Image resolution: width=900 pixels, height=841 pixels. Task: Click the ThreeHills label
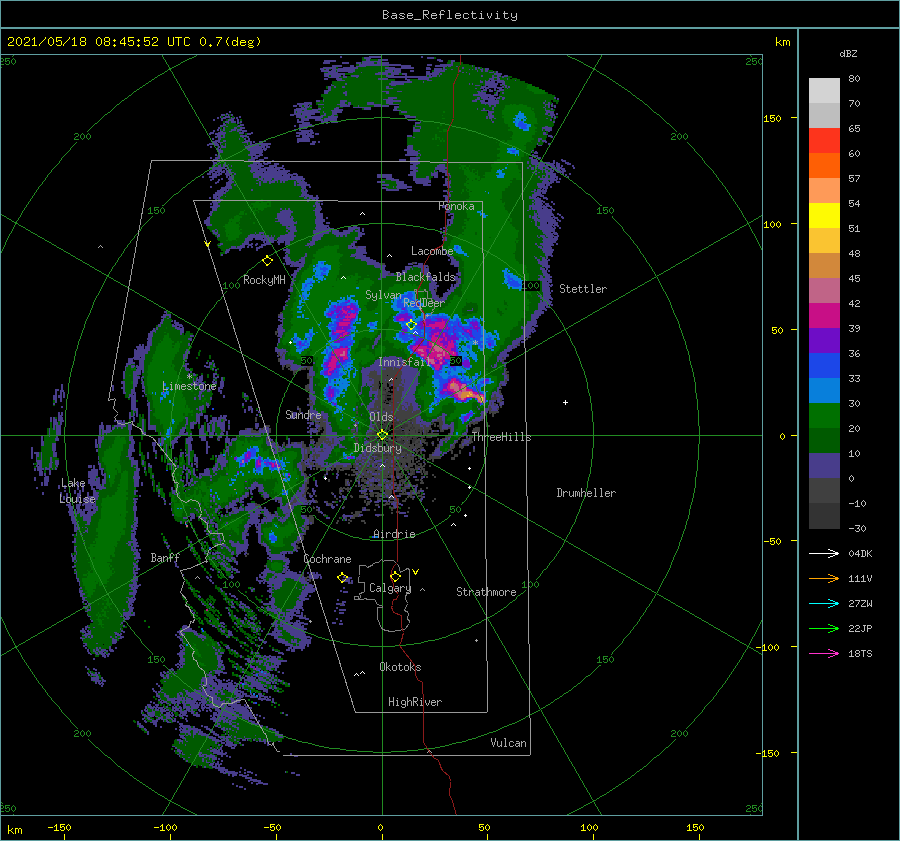pos(502,437)
